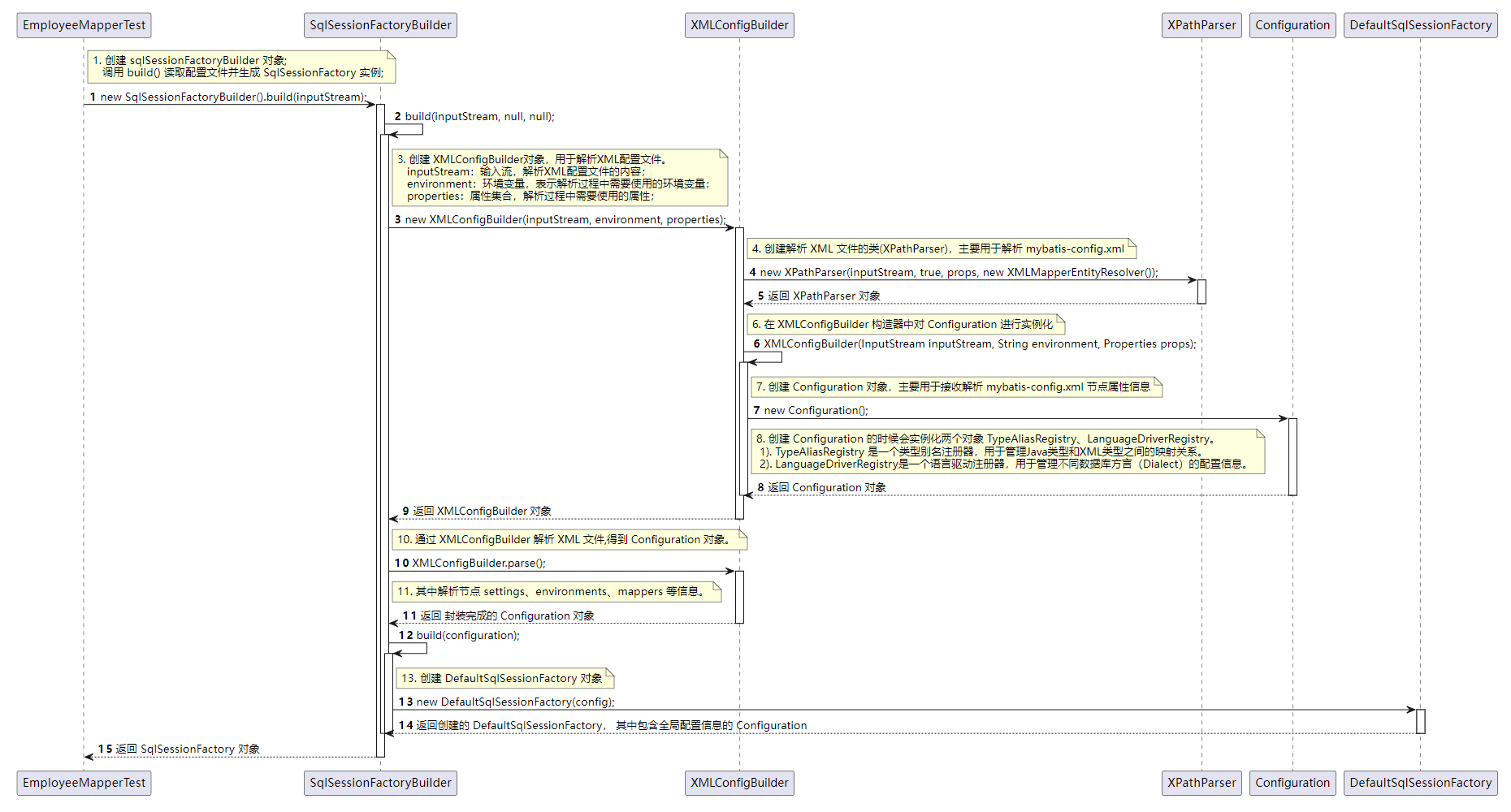Click message 10 XMLConfigBuilder.parse()
This screenshot has height=812, width=1511.
point(470,563)
